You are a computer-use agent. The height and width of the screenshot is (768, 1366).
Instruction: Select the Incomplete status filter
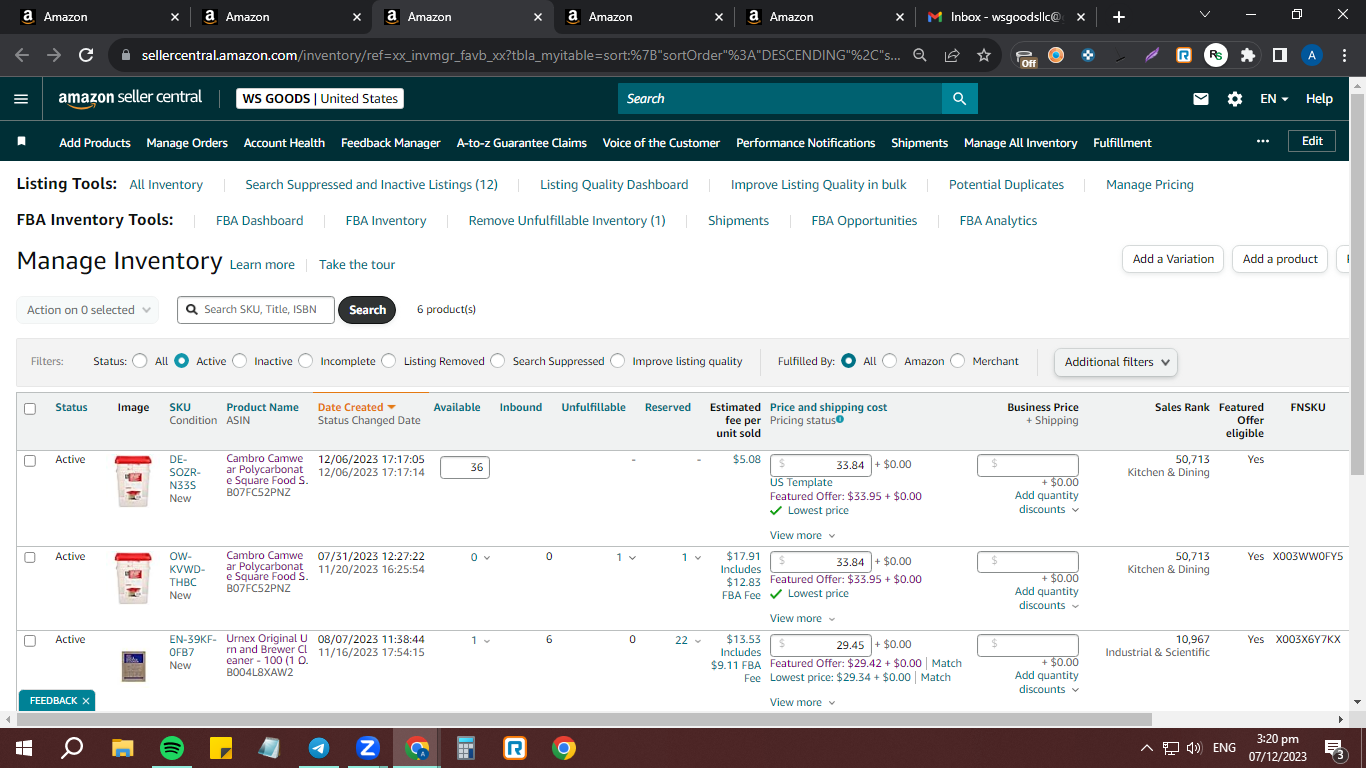click(x=306, y=361)
